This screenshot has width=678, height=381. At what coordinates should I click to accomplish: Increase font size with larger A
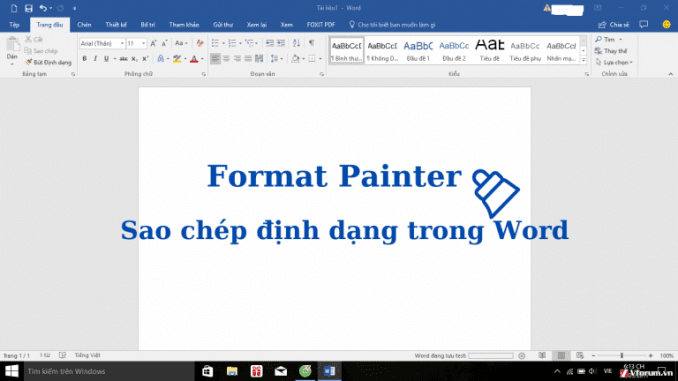click(x=153, y=43)
